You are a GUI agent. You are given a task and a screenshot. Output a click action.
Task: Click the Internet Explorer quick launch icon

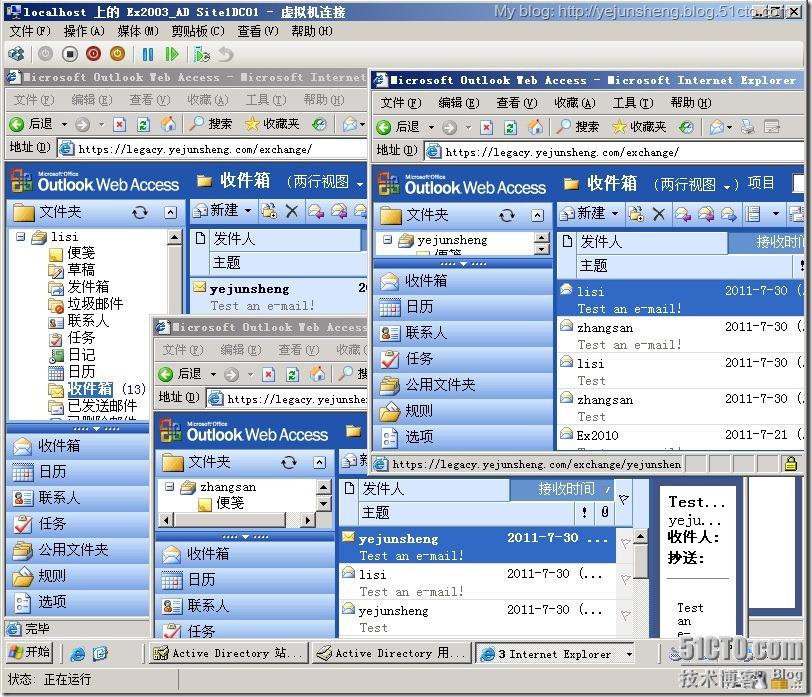coord(78,654)
